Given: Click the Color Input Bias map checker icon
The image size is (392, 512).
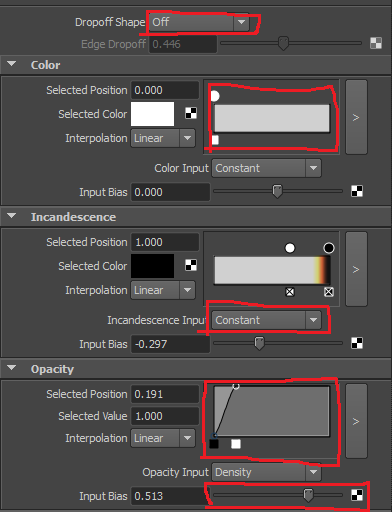Looking at the screenshot, I should [357, 191].
